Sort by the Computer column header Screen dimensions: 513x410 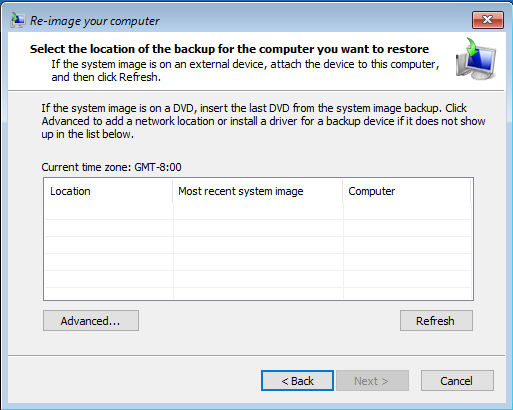(407, 191)
